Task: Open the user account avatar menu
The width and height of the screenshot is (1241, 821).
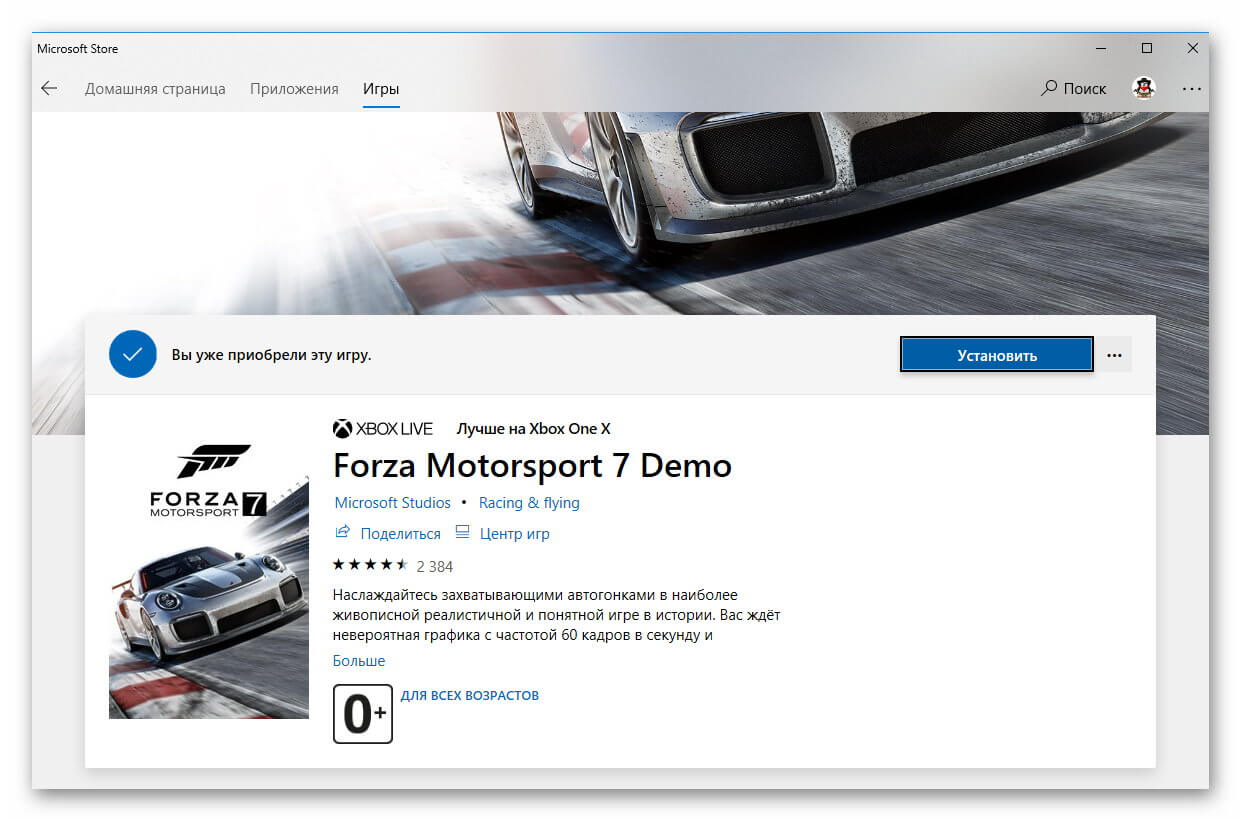Action: click(1144, 88)
